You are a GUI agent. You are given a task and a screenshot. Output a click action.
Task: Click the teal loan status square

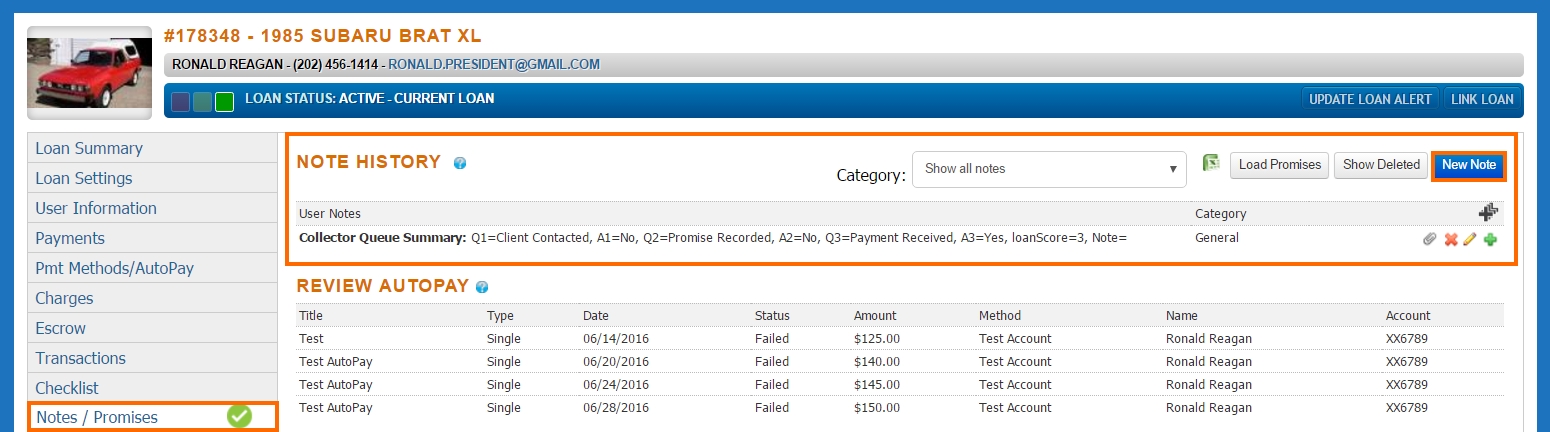tap(203, 101)
